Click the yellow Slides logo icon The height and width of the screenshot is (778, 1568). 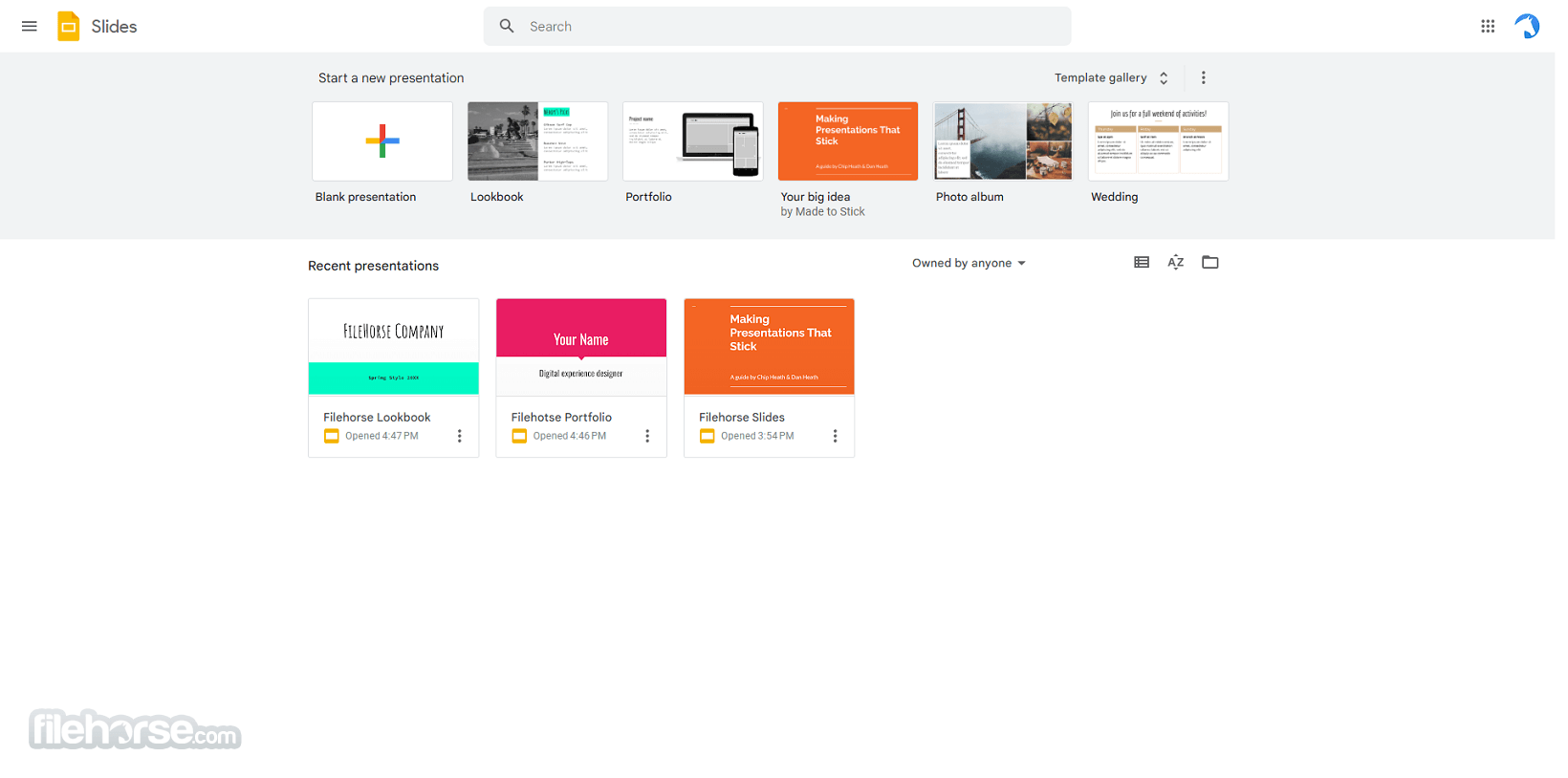(69, 27)
